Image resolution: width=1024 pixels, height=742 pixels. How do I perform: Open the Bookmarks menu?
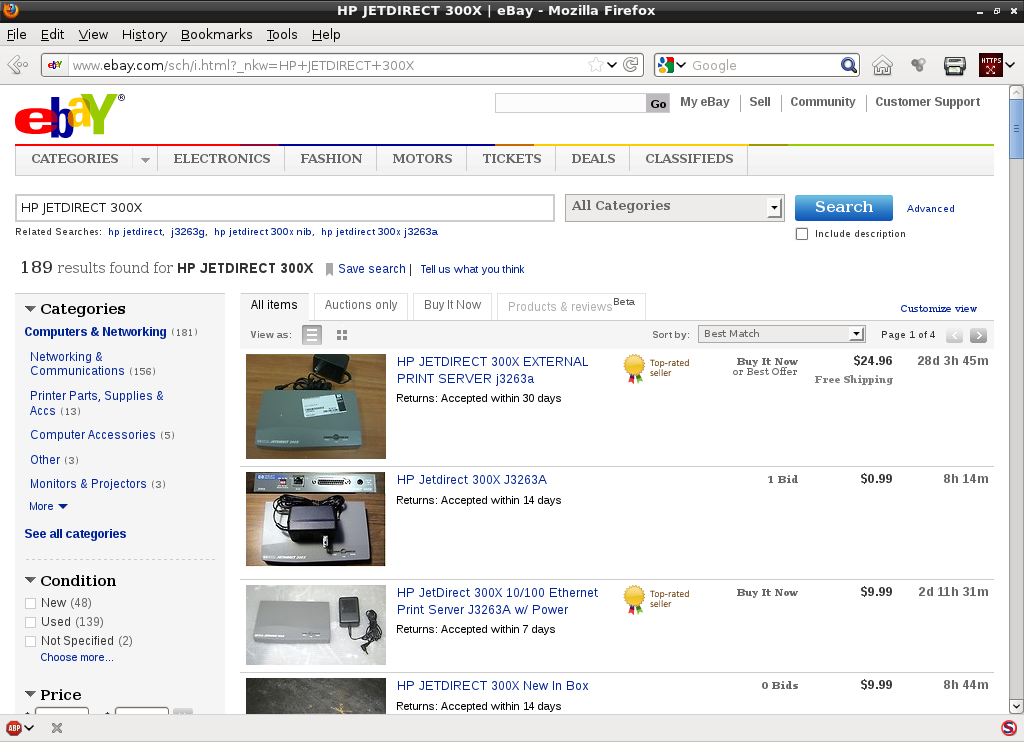click(216, 35)
